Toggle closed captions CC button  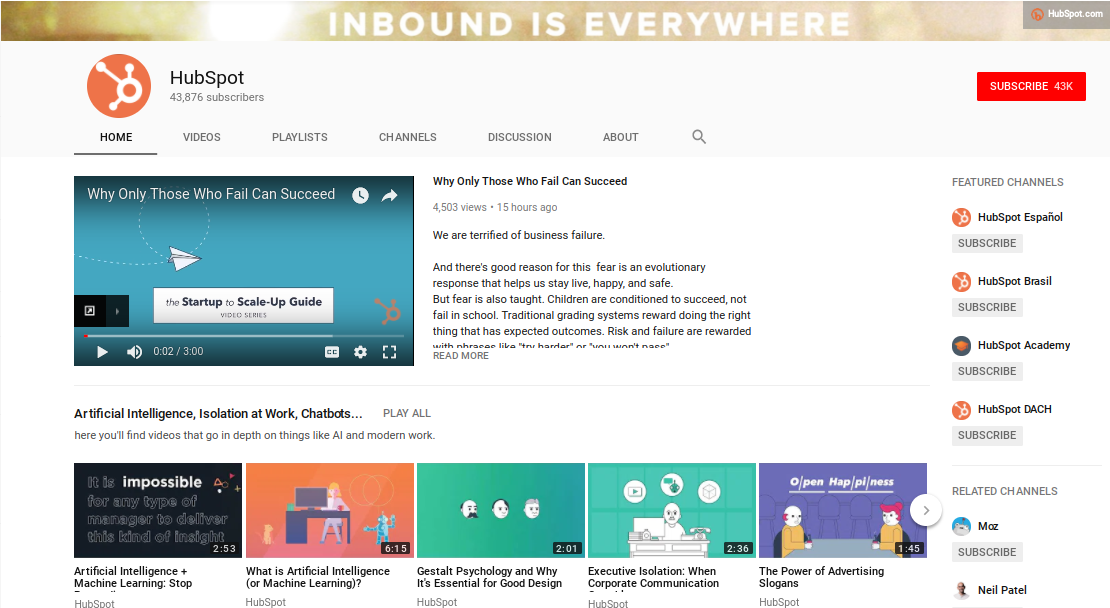coord(332,352)
